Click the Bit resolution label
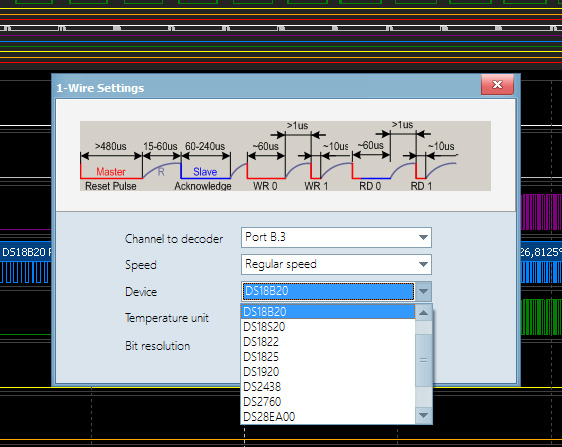This screenshot has width=562, height=447. (158, 346)
